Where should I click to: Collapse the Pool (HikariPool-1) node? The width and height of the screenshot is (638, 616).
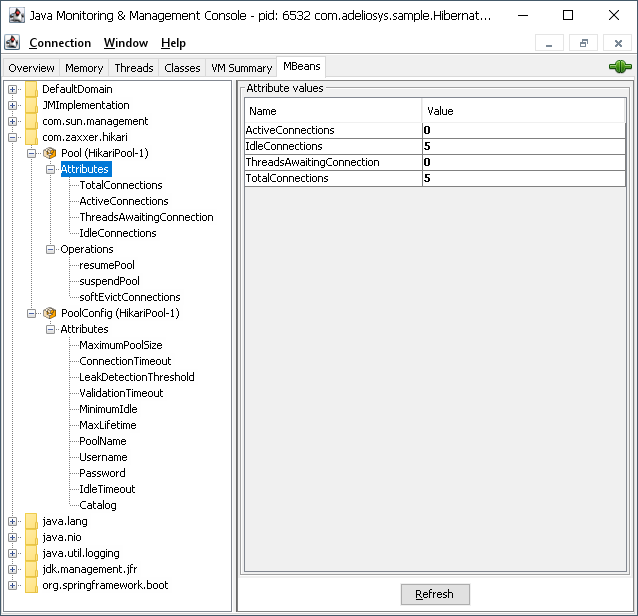pos(31,153)
